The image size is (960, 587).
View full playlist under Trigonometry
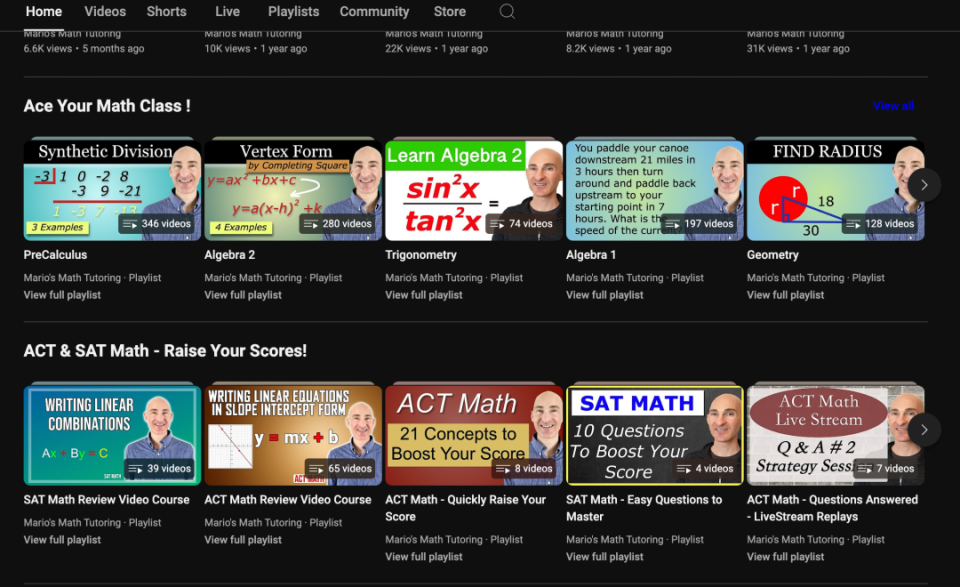click(x=424, y=295)
